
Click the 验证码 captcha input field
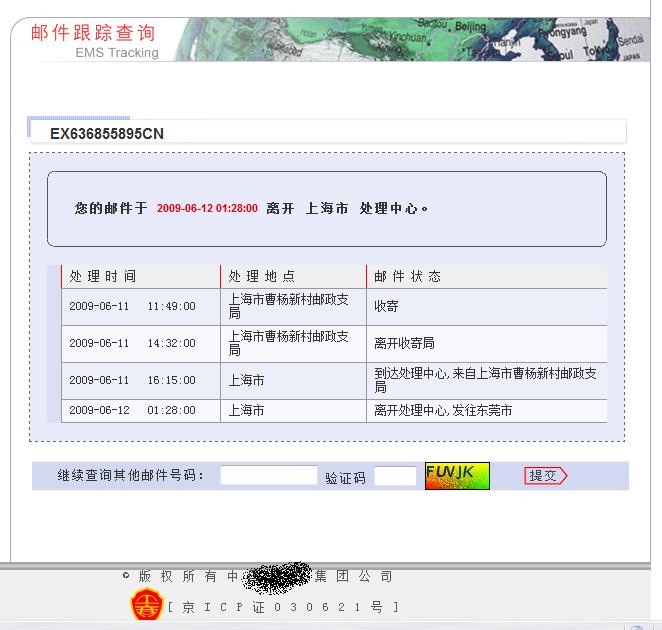395,476
